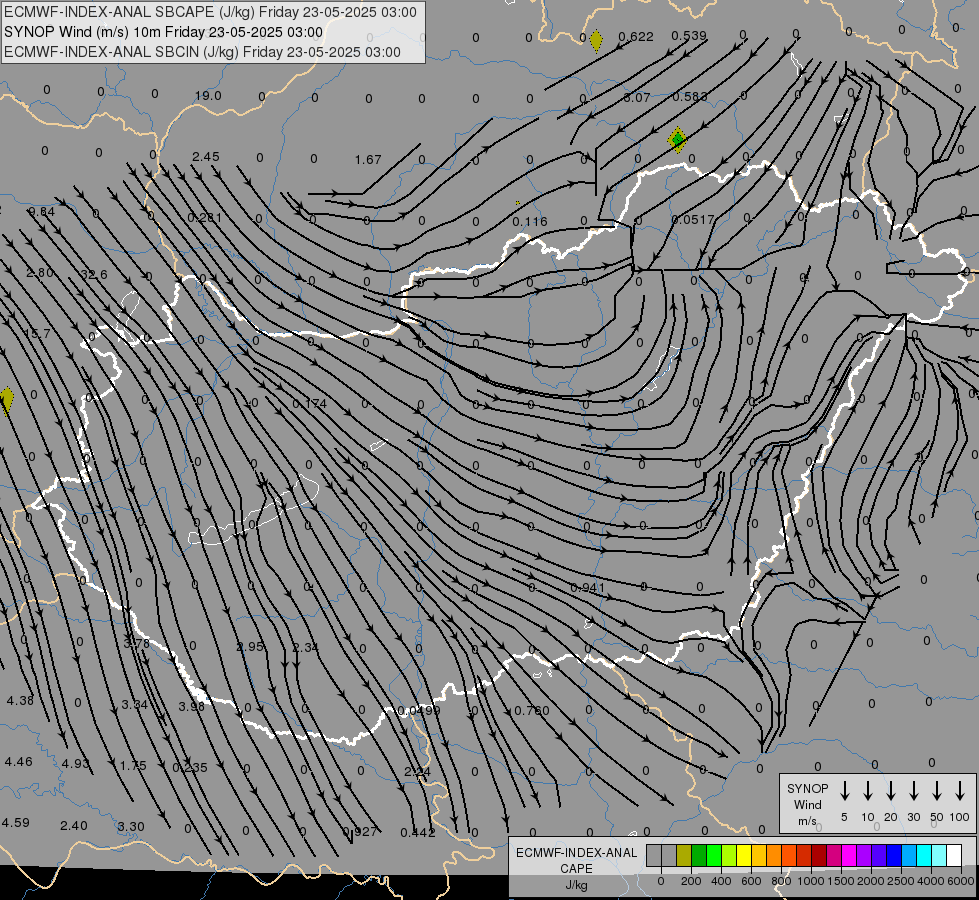This screenshot has width=979, height=900.
Task: Click the 30 m/s wind arrow in legend
Action: (913, 791)
